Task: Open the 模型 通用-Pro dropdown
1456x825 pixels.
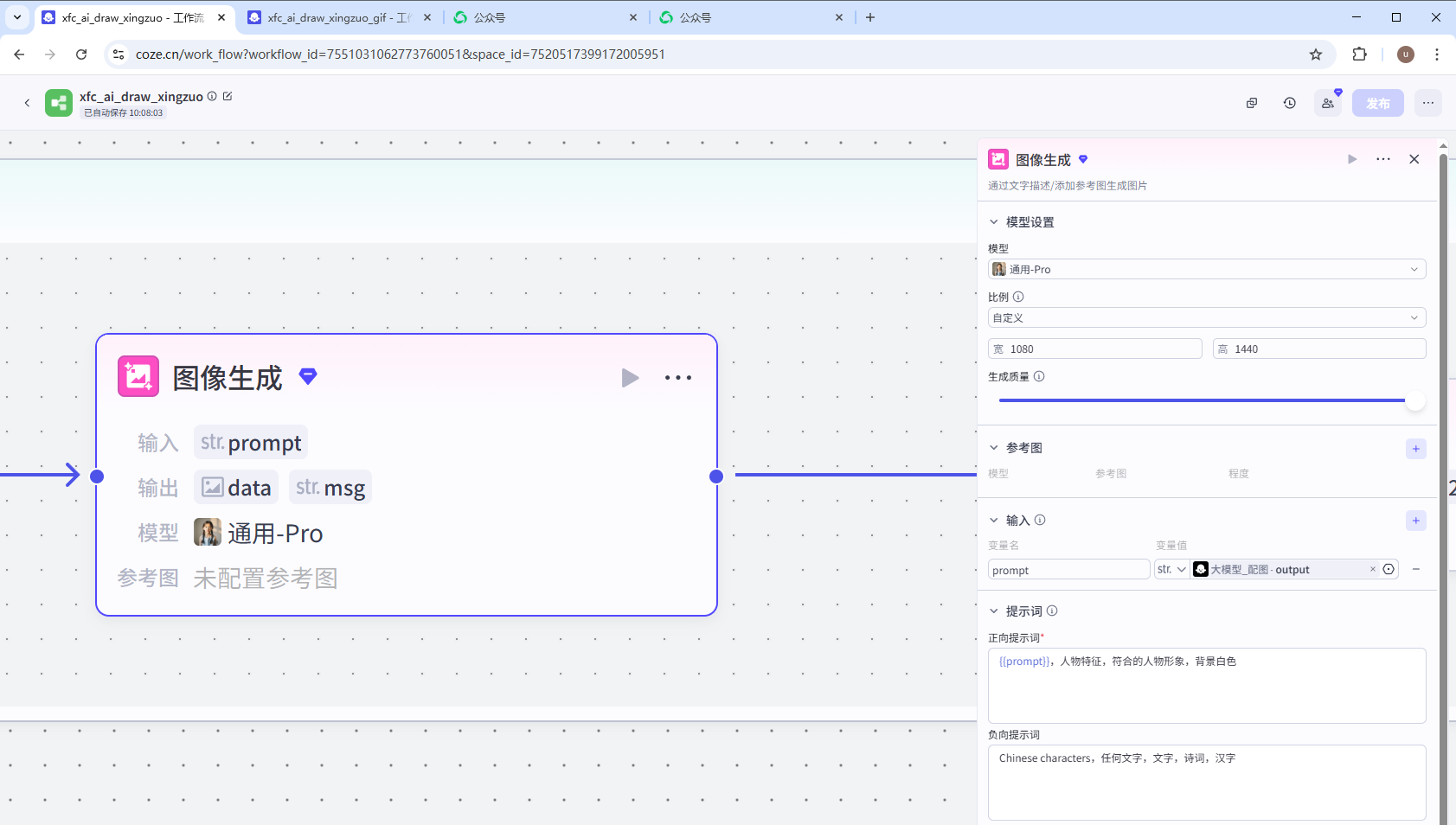Action: click(x=1207, y=269)
